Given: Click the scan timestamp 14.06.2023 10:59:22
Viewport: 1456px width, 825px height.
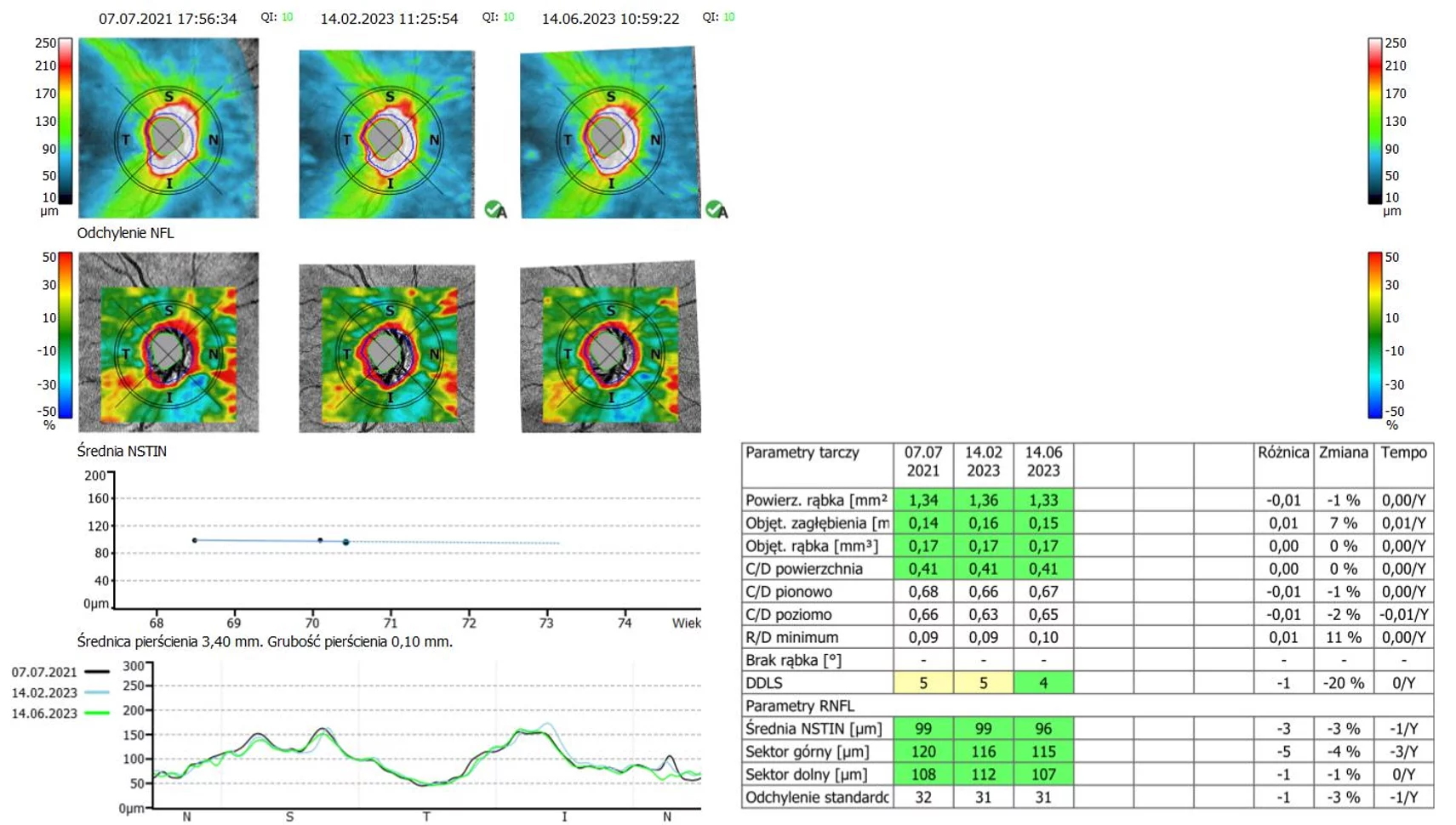Looking at the screenshot, I should tap(610, 18).
